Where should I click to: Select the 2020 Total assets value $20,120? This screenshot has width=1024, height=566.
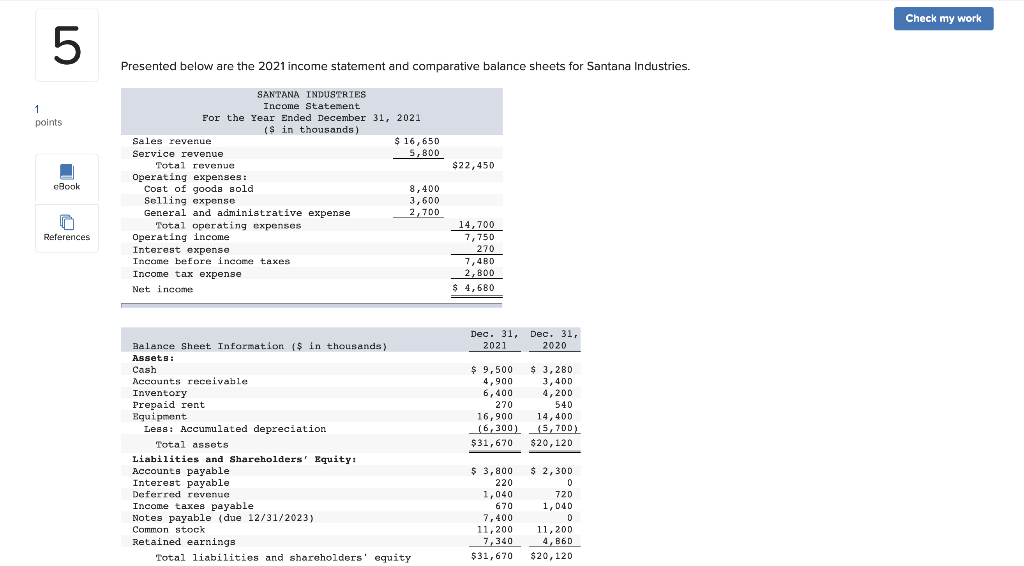click(551, 443)
